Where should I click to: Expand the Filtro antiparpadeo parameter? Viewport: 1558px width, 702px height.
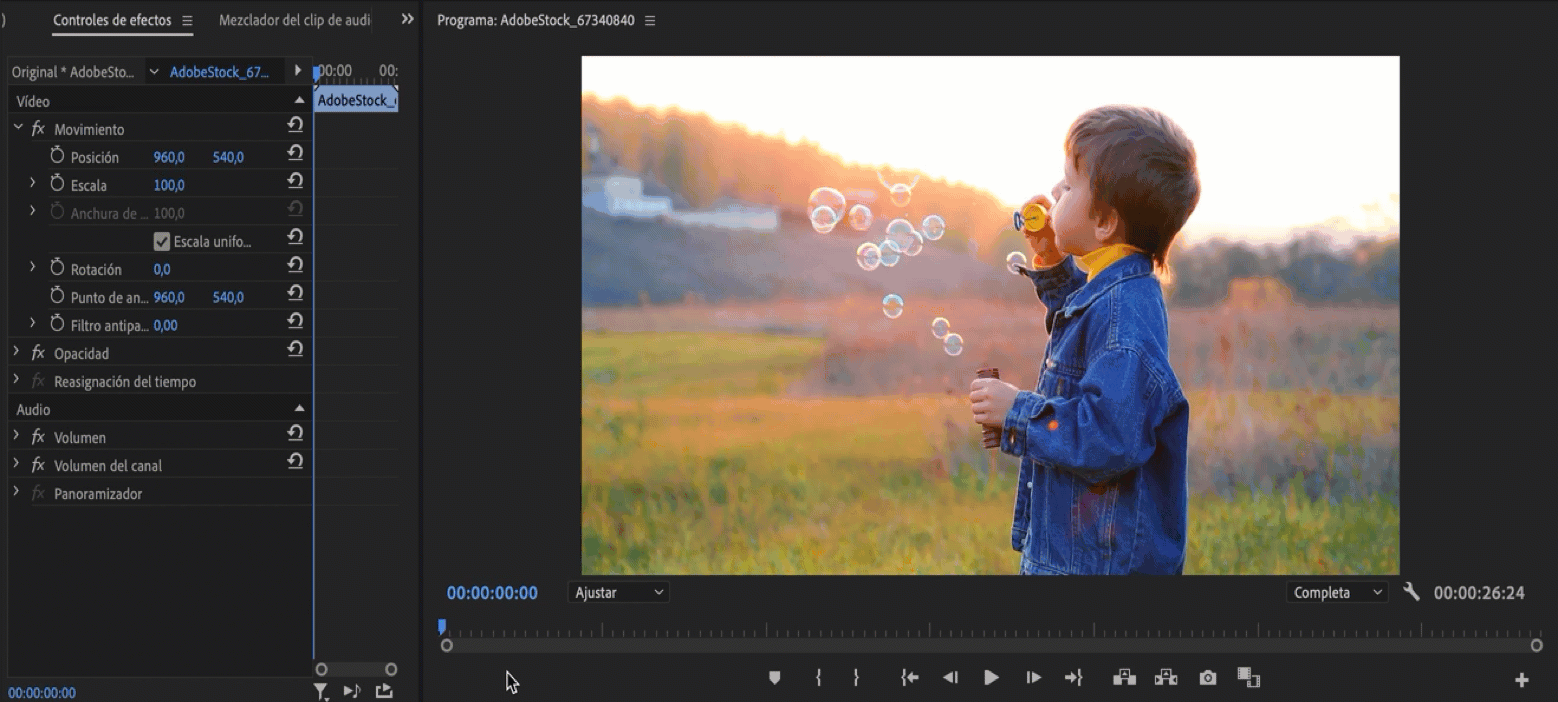pyautogui.click(x=32, y=323)
